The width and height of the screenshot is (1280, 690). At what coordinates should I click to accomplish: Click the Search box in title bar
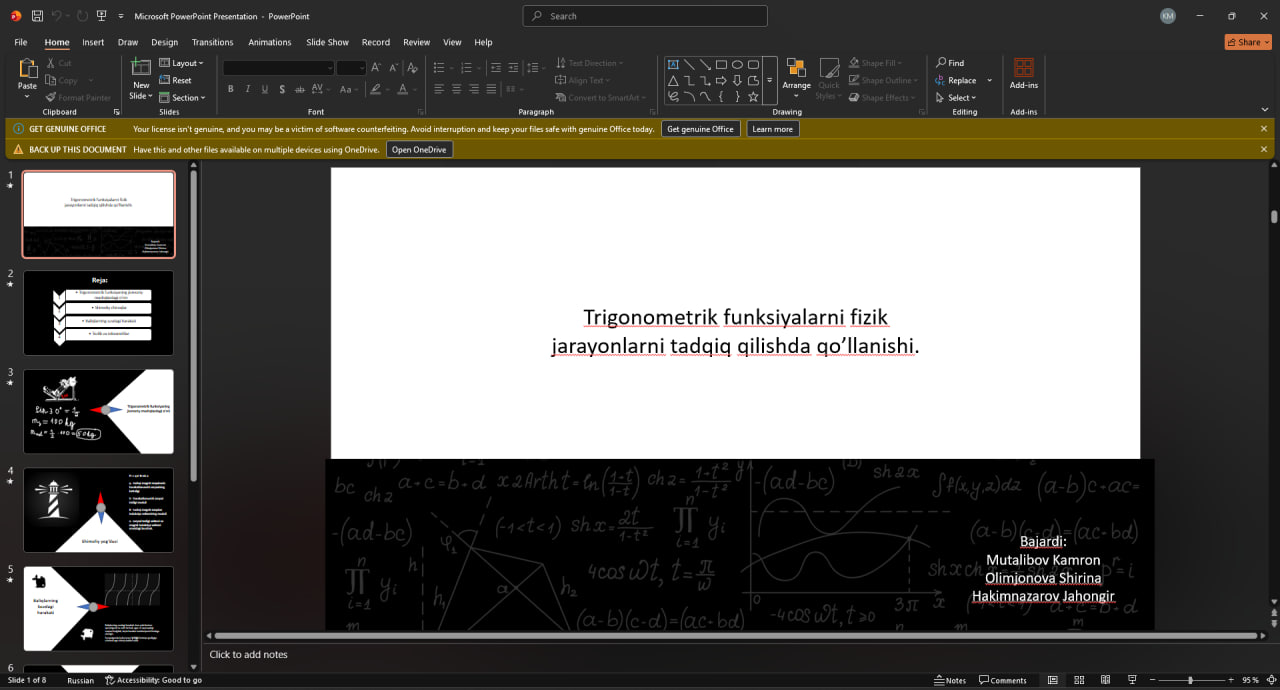point(645,16)
